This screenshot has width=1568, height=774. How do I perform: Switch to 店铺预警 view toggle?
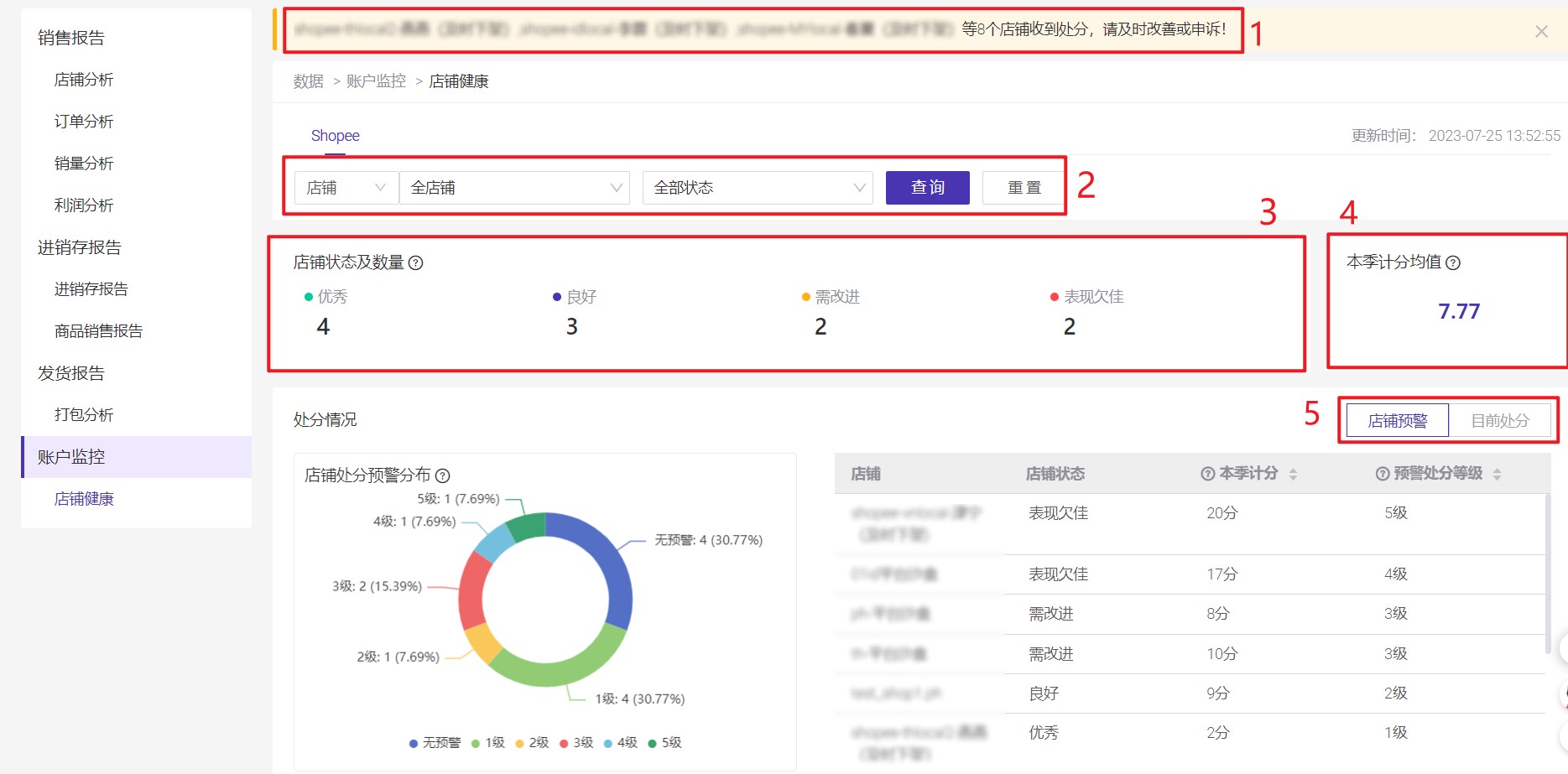click(1397, 421)
